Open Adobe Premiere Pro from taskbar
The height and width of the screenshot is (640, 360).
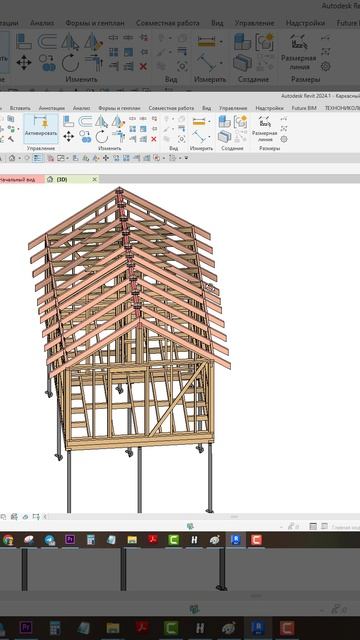(70, 540)
